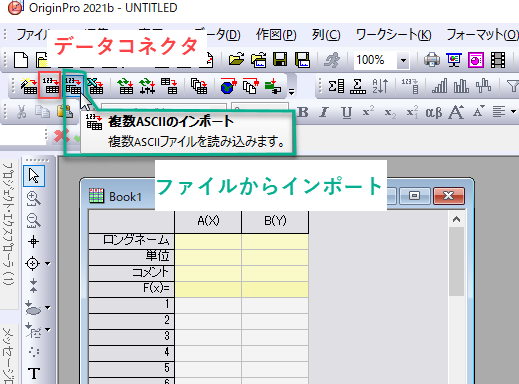
Task: Click the 単位 cell in column B
Action: (x=275, y=257)
